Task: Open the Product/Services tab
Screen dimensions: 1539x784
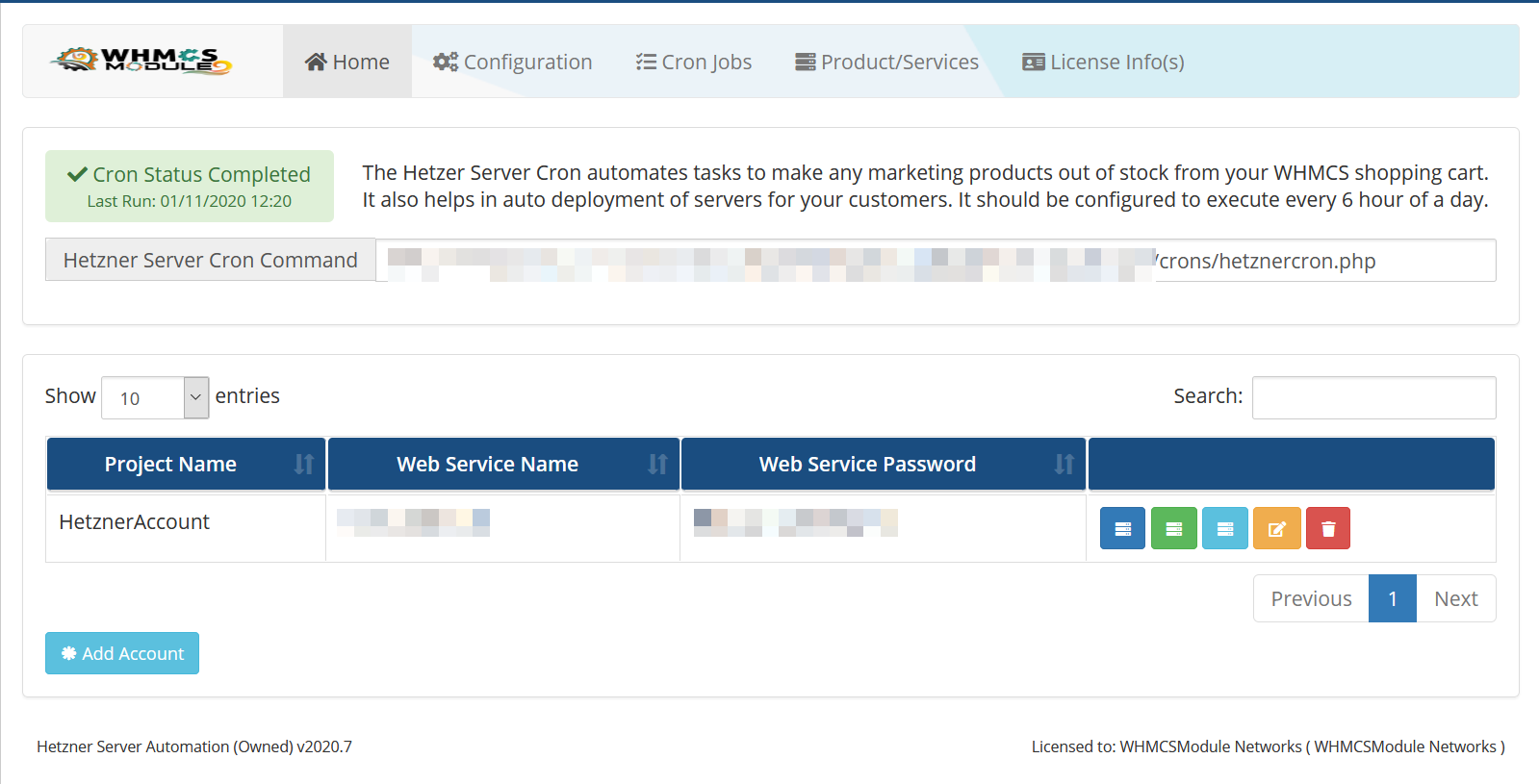Action: [x=886, y=62]
